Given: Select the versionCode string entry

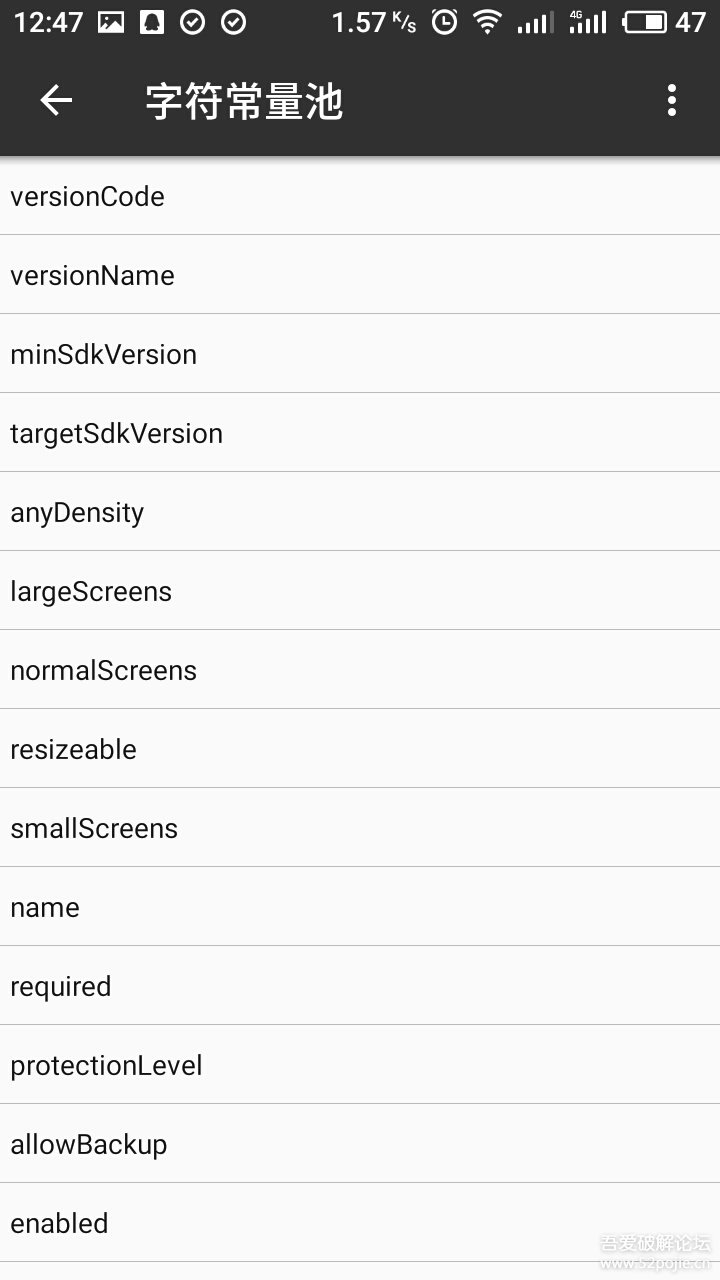Looking at the screenshot, I should (360, 196).
